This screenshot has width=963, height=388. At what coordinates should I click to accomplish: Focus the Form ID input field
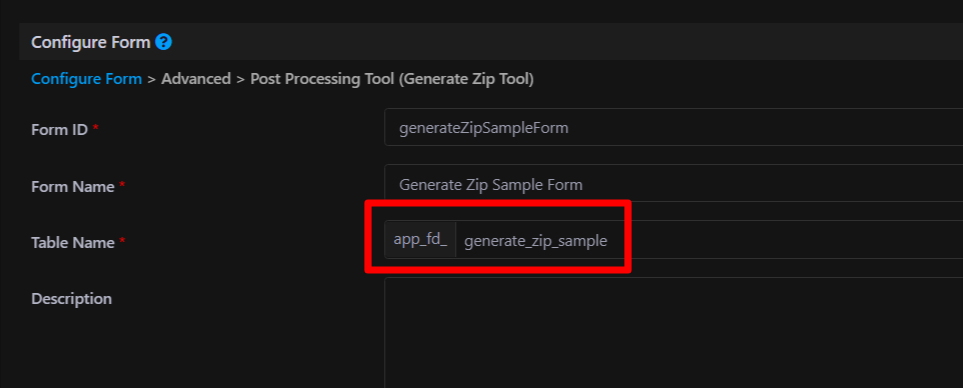[x=673, y=128]
